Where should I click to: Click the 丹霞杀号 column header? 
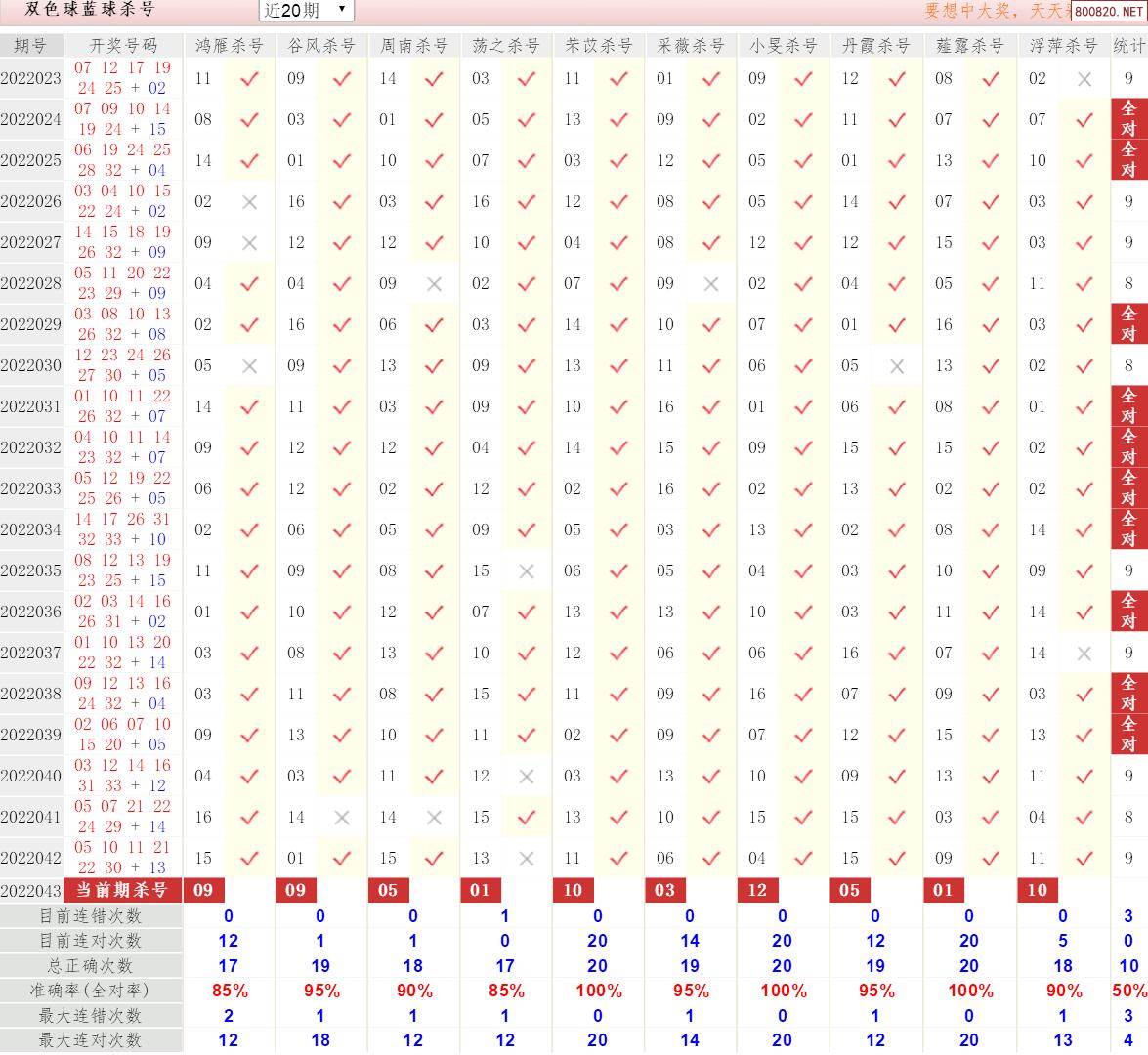tap(874, 45)
